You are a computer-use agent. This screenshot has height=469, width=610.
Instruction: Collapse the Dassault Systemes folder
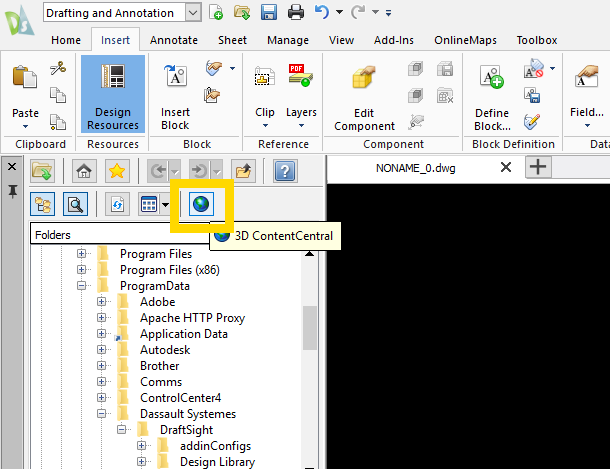(102, 413)
